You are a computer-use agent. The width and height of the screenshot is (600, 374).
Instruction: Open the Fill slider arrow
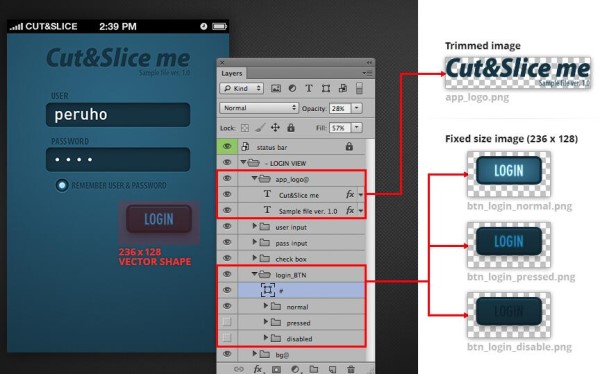click(357, 127)
